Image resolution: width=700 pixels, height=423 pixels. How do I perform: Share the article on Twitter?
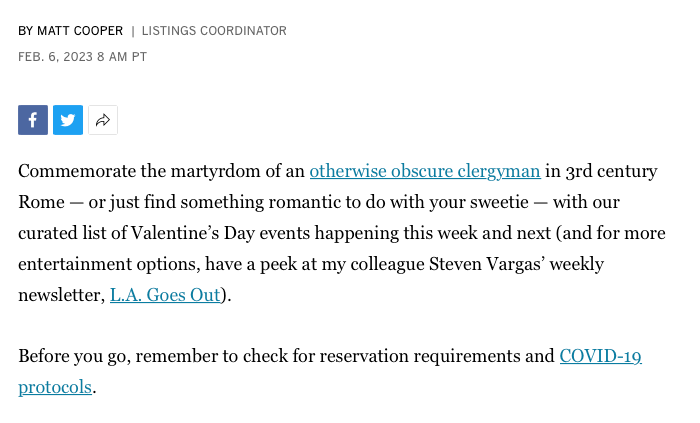68,120
